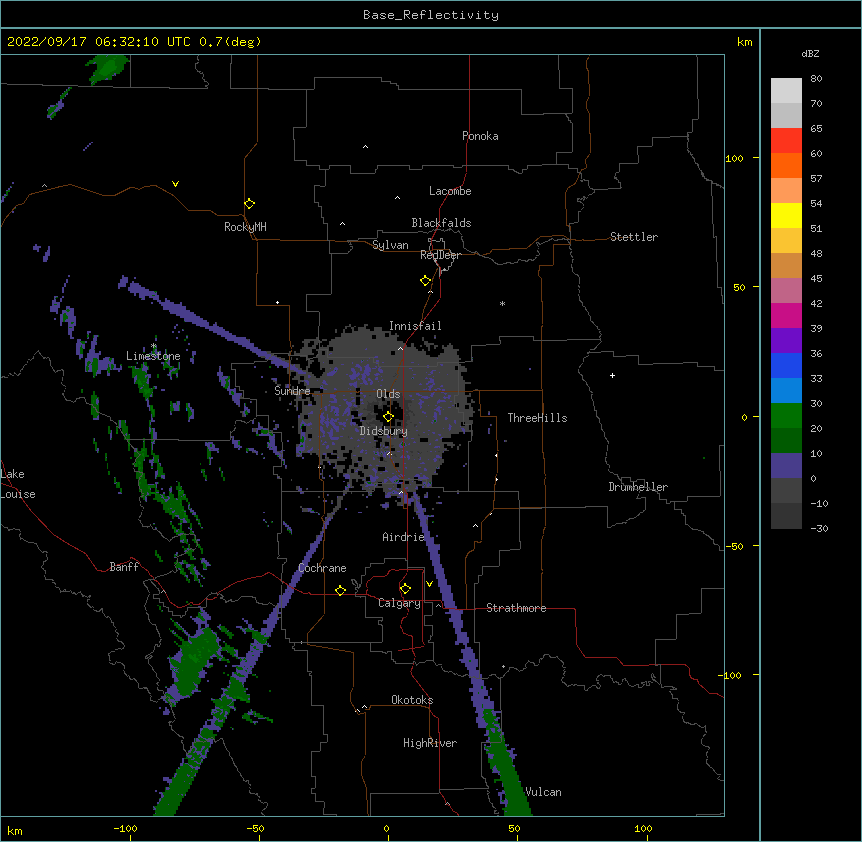Viewport: 862px width, 842px height.
Task: Click the yellow radar site marker near Olds
Action: coord(388,417)
